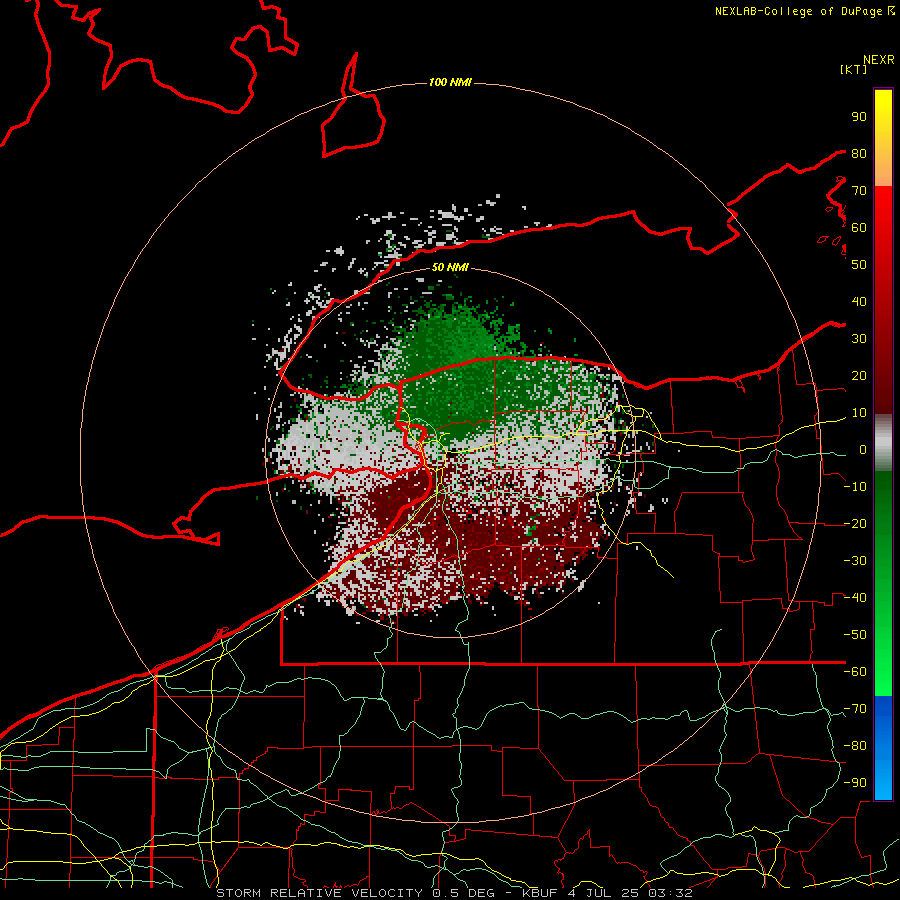Click the 0 value on velocity scale
900x900 pixels.
(x=863, y=450)
